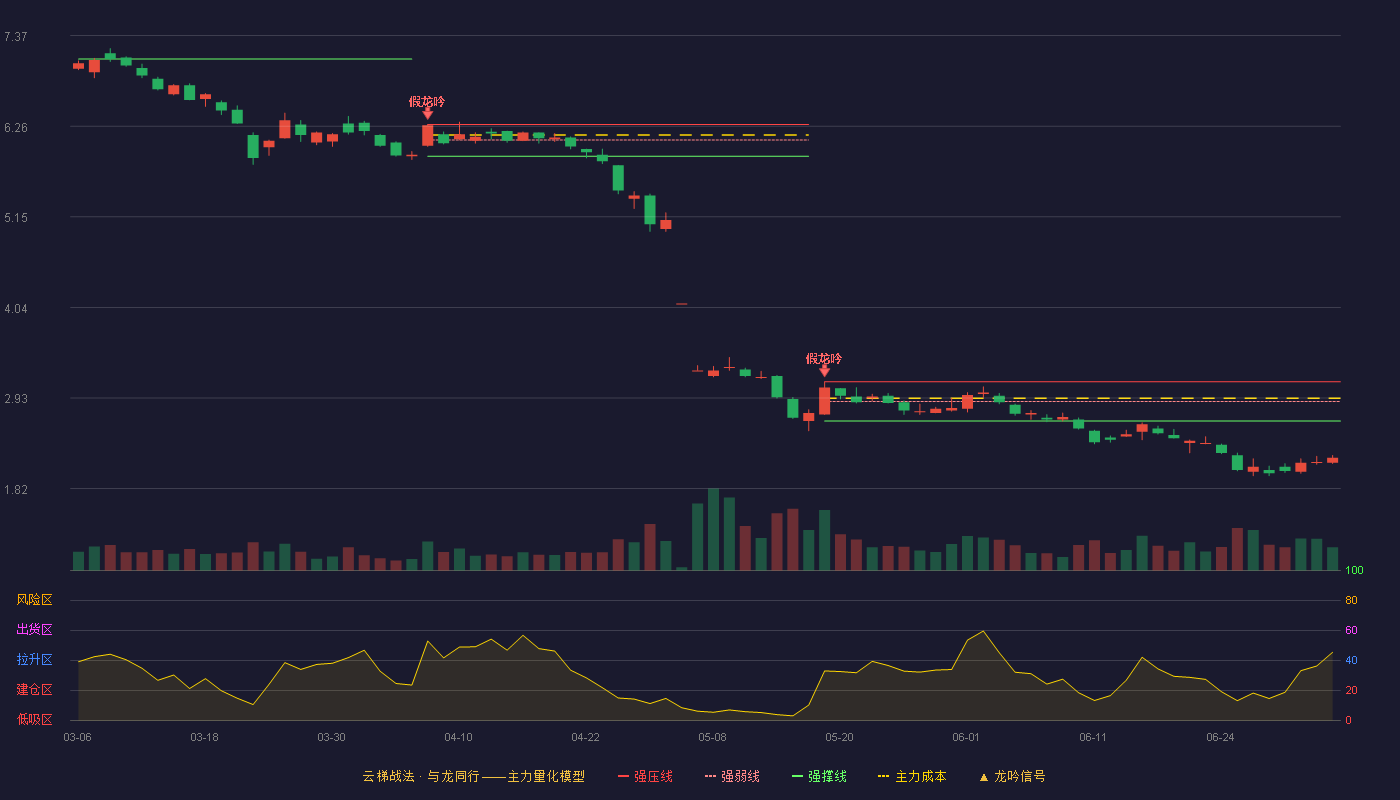
Task: Click the 4.04 price axis label
Action: point(15,309)
